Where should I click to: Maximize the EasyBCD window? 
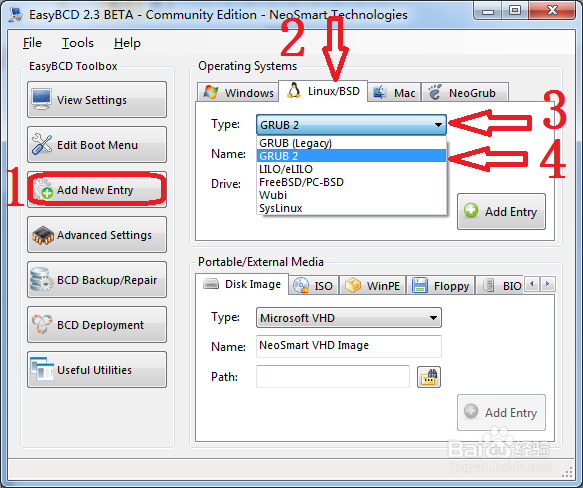tap(515, 10)
